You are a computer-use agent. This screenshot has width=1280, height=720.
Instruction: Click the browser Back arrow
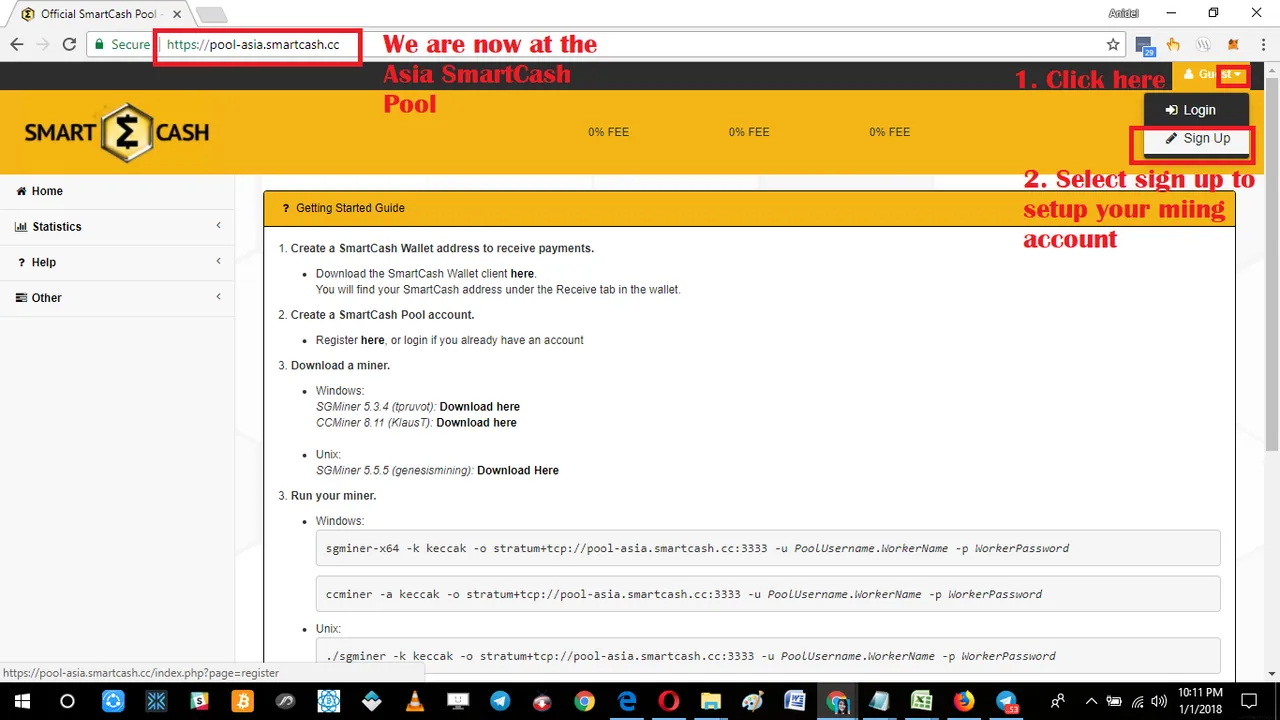16,45
